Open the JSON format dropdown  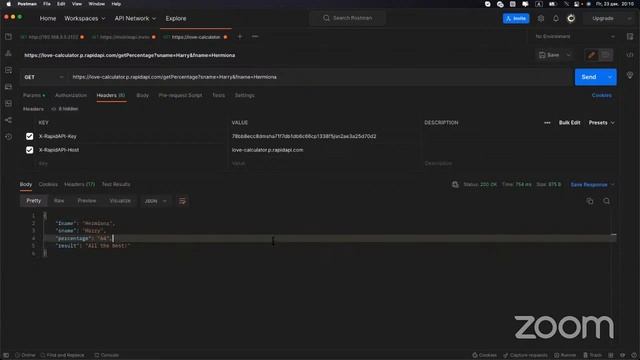click(x=155, y=201)
